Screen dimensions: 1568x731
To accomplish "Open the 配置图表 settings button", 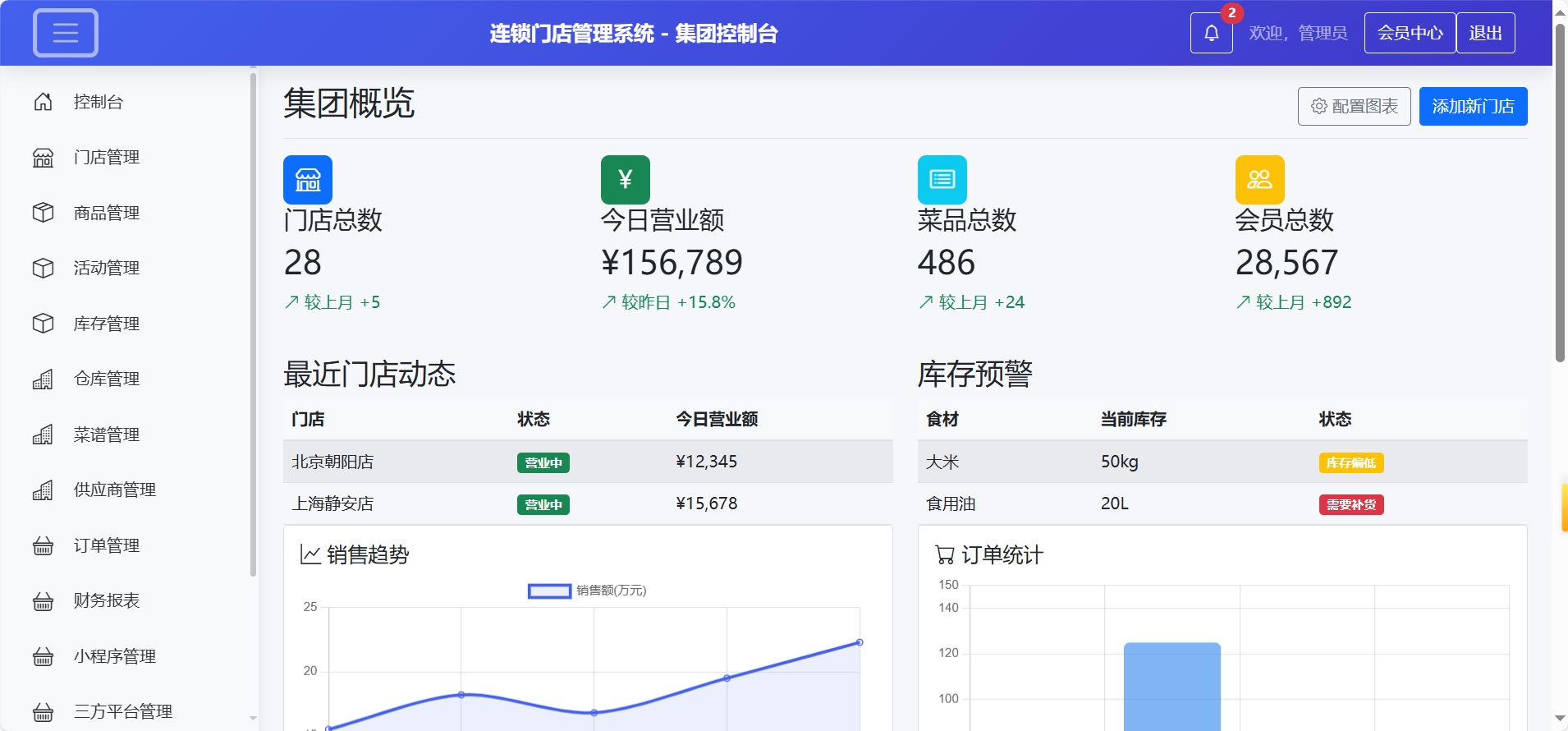I will (x=1354, y=107).
